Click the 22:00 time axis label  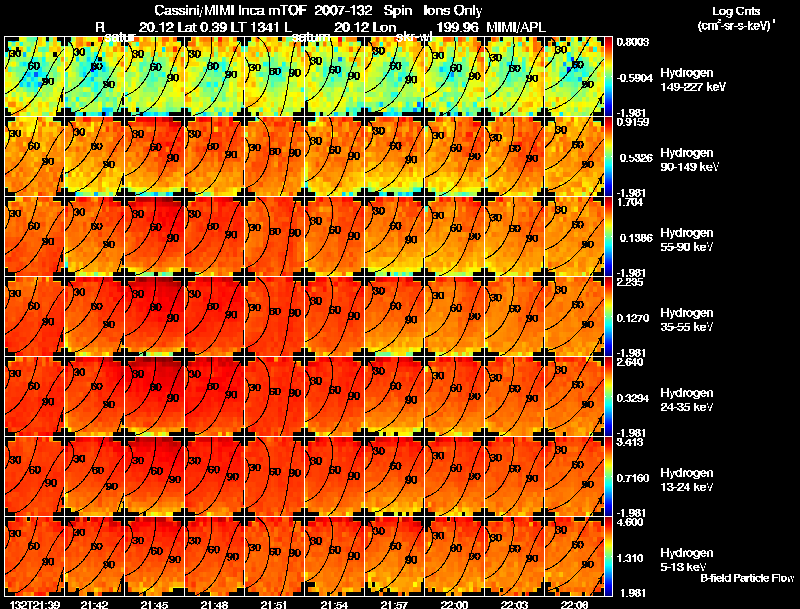[454, 604]
